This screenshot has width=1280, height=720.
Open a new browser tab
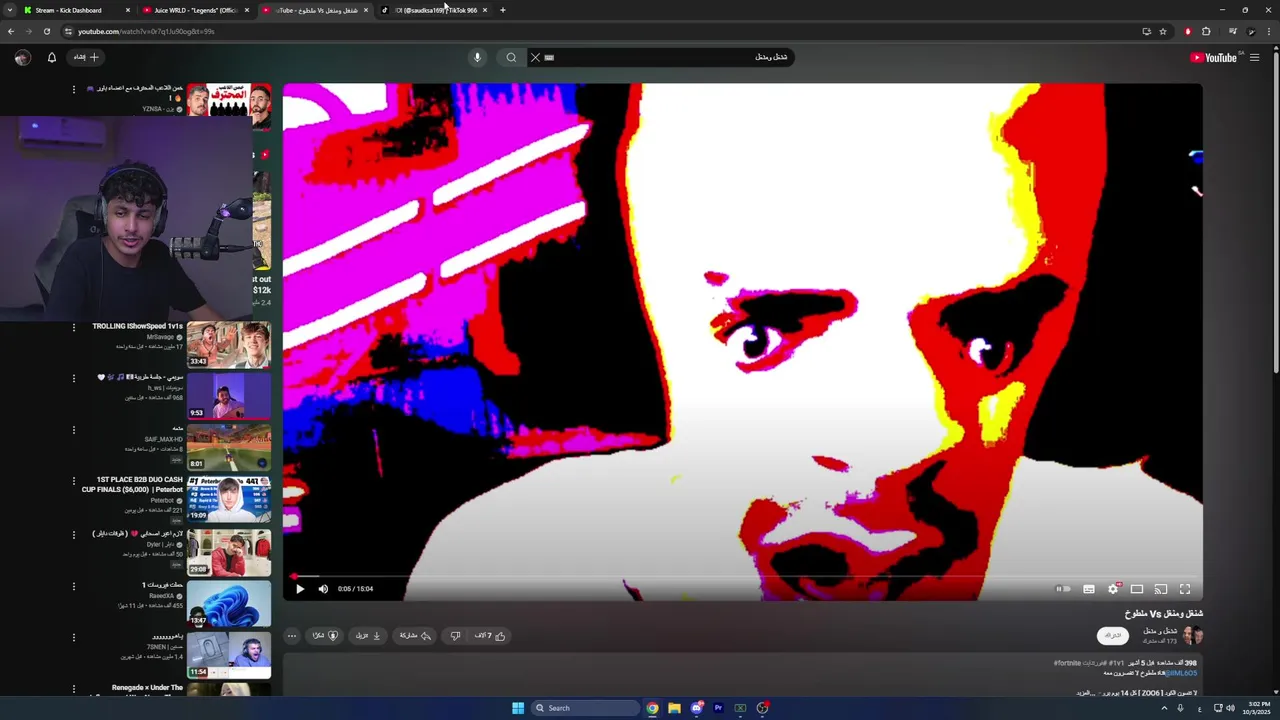click(x=502, y=10)
